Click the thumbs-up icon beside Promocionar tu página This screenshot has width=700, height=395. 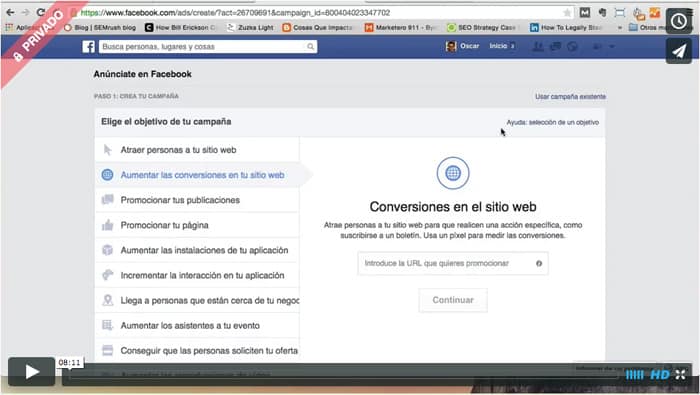pos(108,225)
